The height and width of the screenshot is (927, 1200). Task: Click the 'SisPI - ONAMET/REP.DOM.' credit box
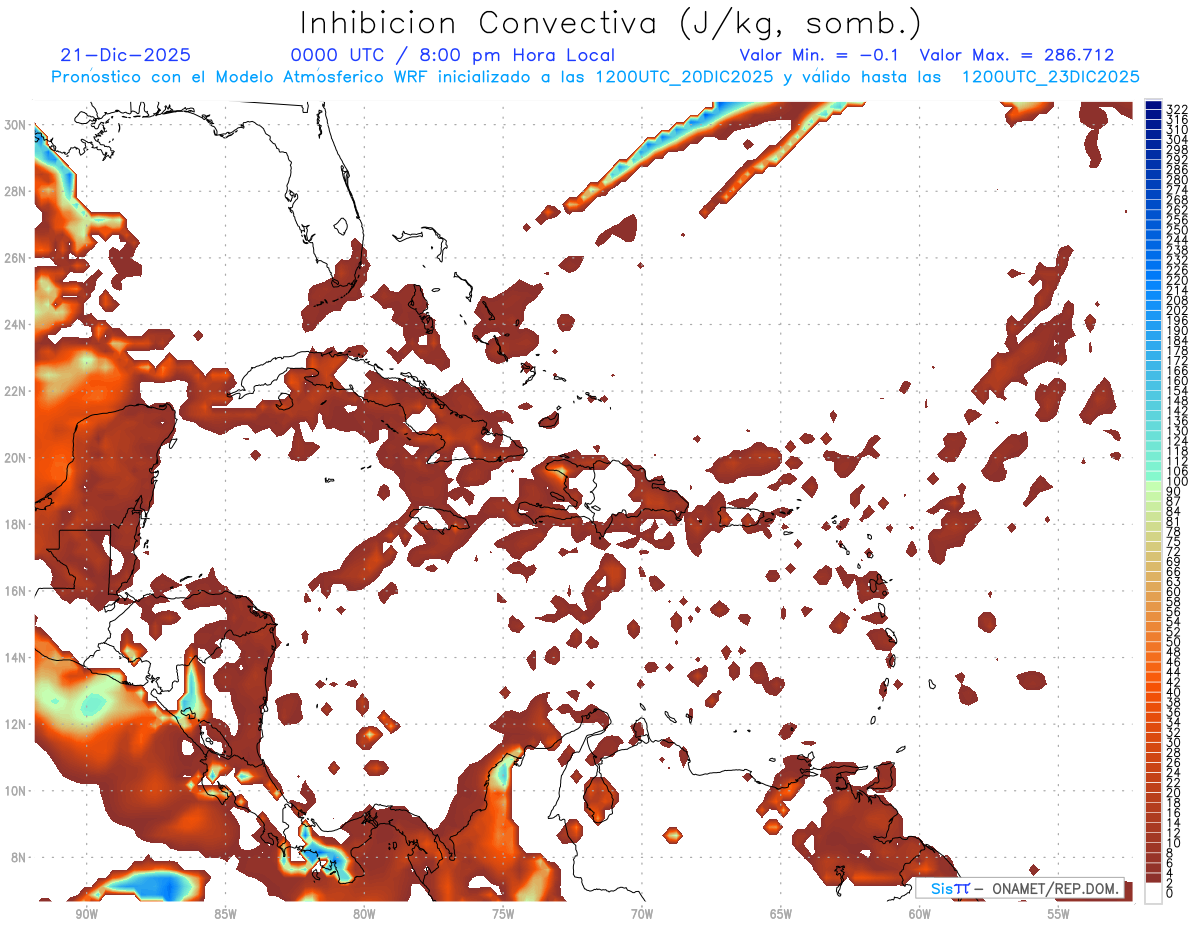coord(1019,888)
